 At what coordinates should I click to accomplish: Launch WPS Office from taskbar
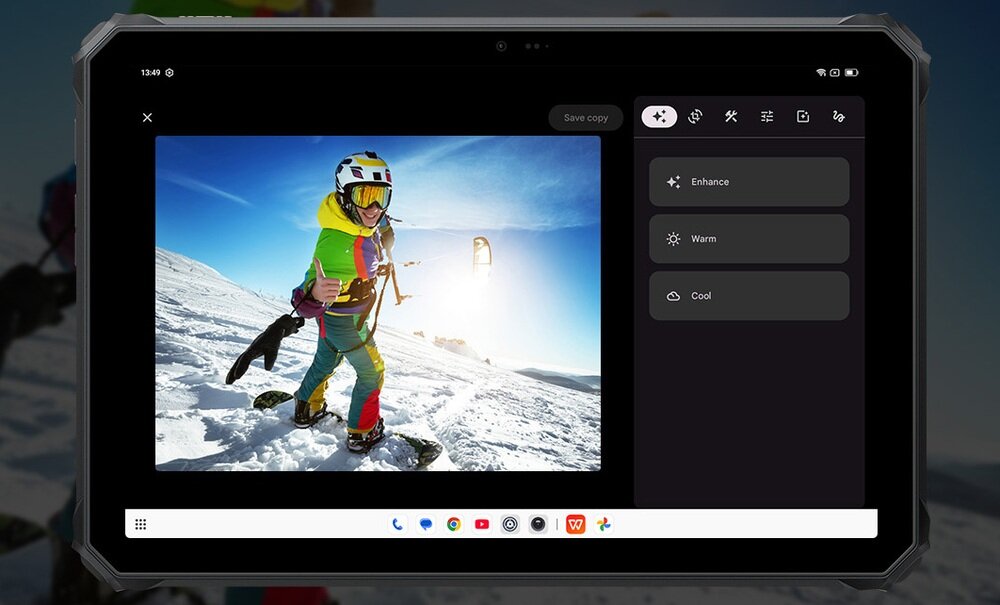click(x=575, y=524)
